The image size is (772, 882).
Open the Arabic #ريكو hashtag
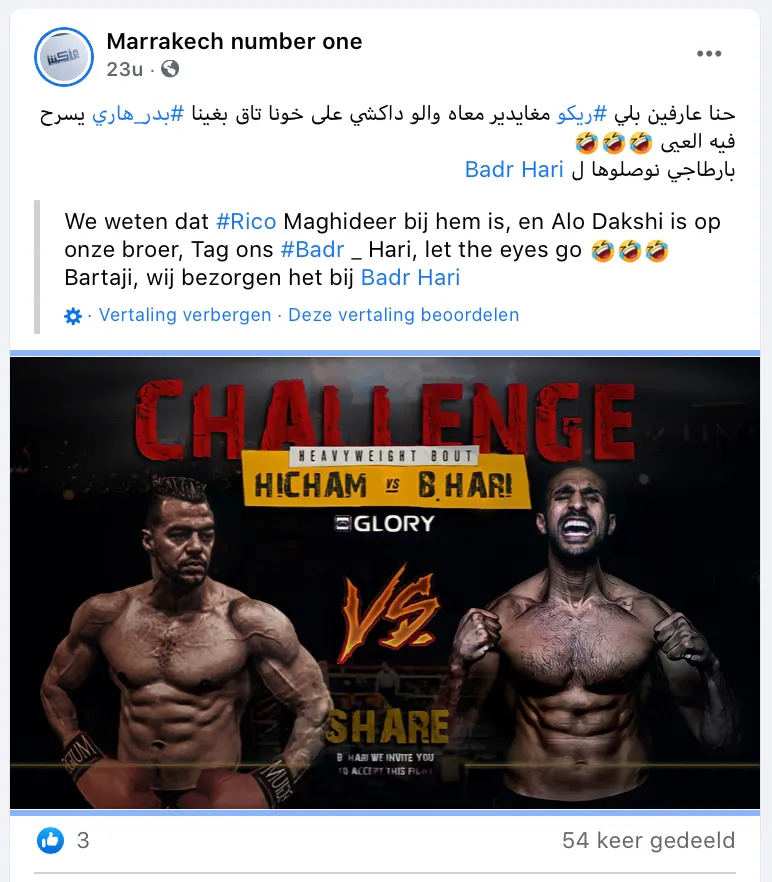582,114
